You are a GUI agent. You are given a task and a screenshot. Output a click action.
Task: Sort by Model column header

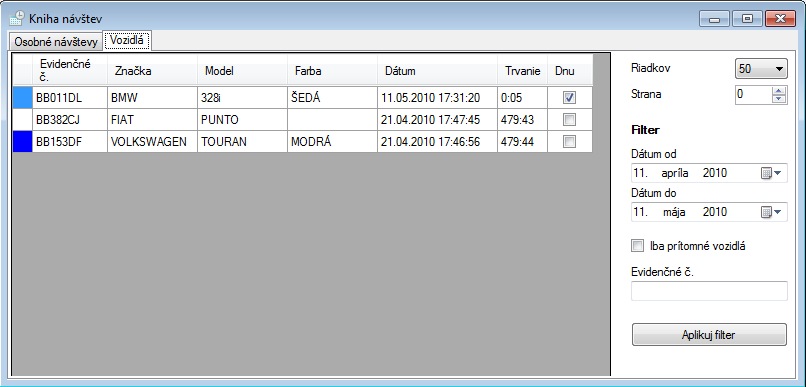[x=242, y=71]
